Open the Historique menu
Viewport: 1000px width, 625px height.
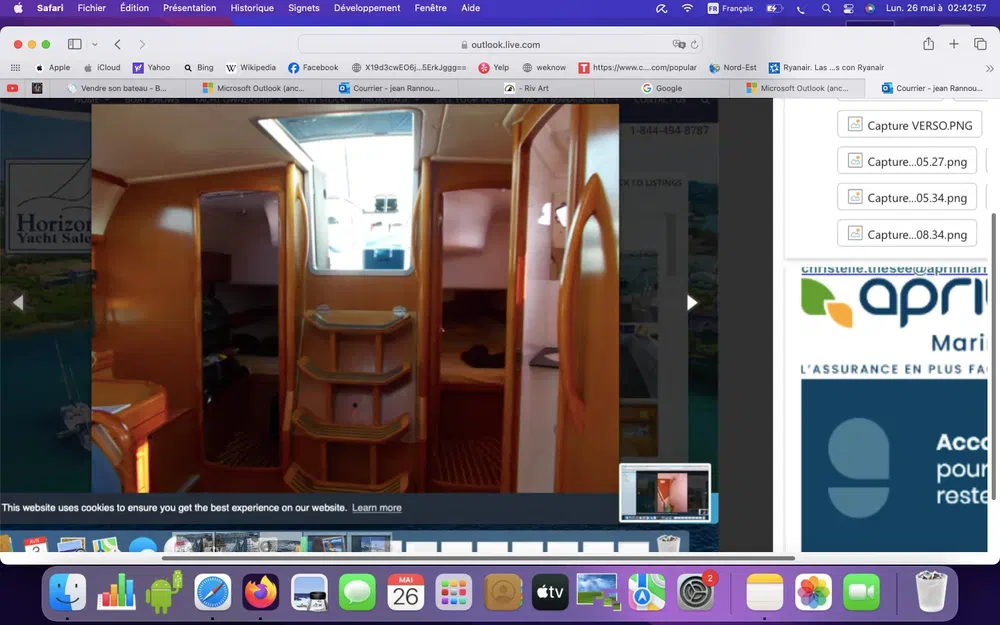(251, 8)
